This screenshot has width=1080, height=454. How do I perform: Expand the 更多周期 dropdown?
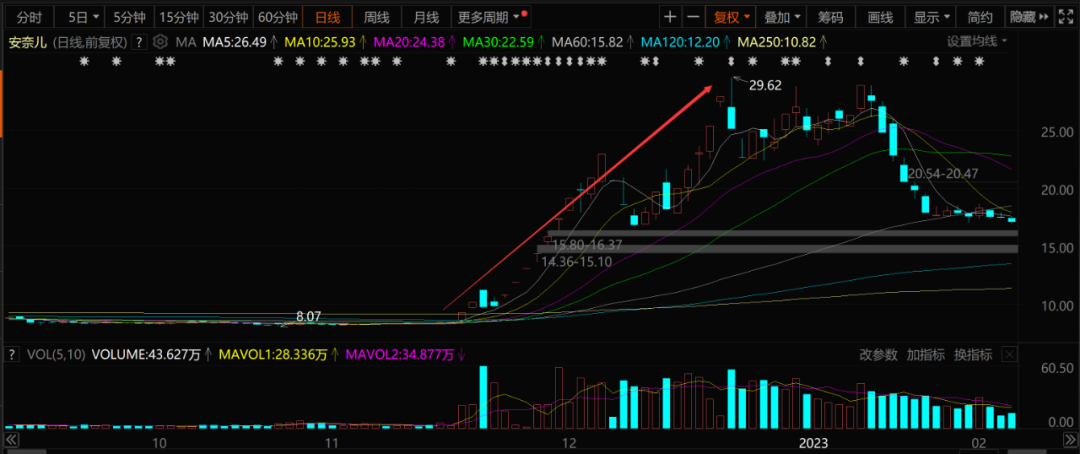point(492,16)
